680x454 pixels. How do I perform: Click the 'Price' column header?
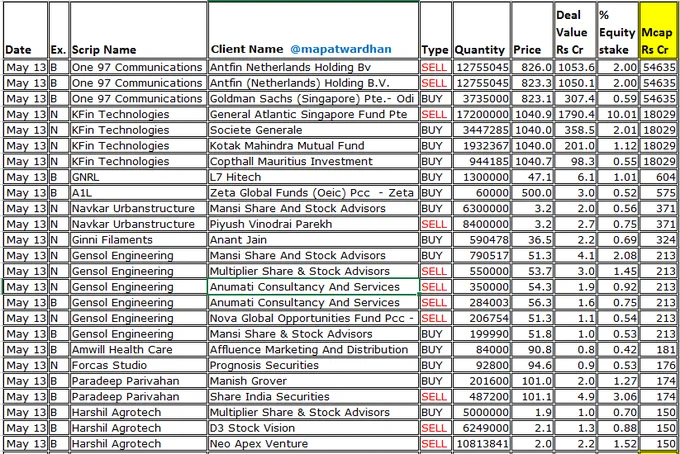click(x=533, y=30)
